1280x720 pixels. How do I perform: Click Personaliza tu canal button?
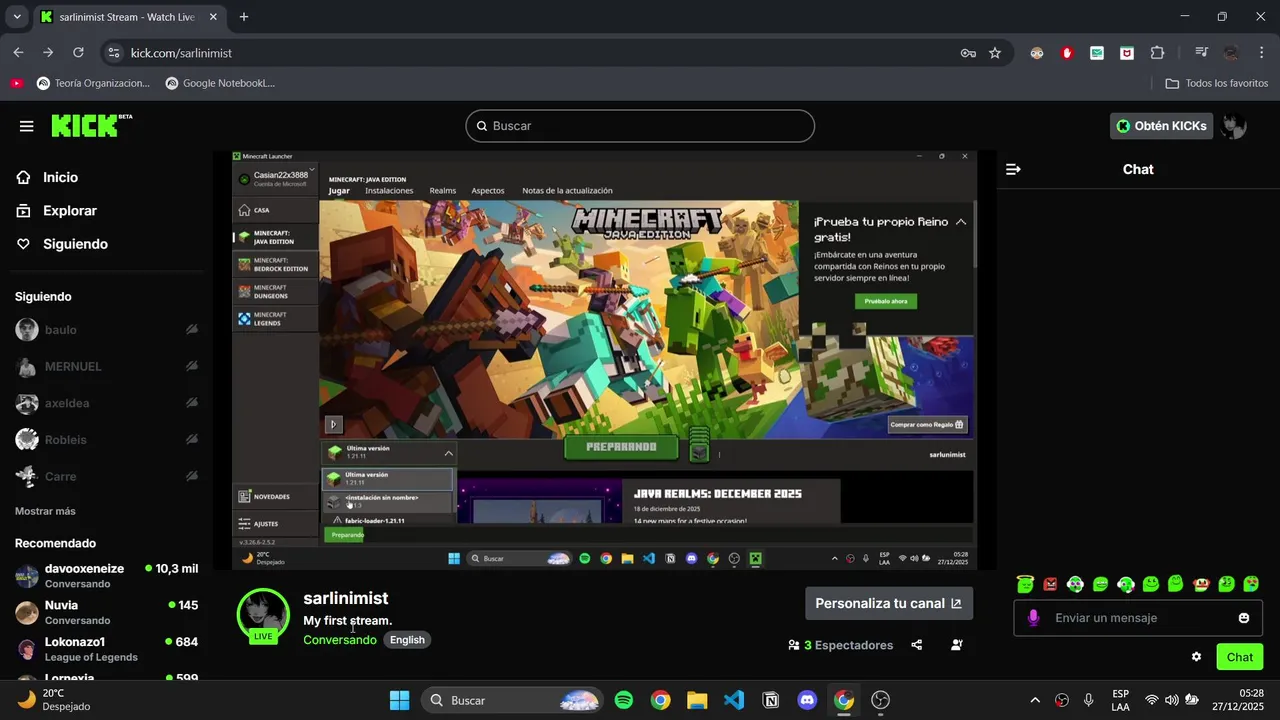tap(889, 603)
